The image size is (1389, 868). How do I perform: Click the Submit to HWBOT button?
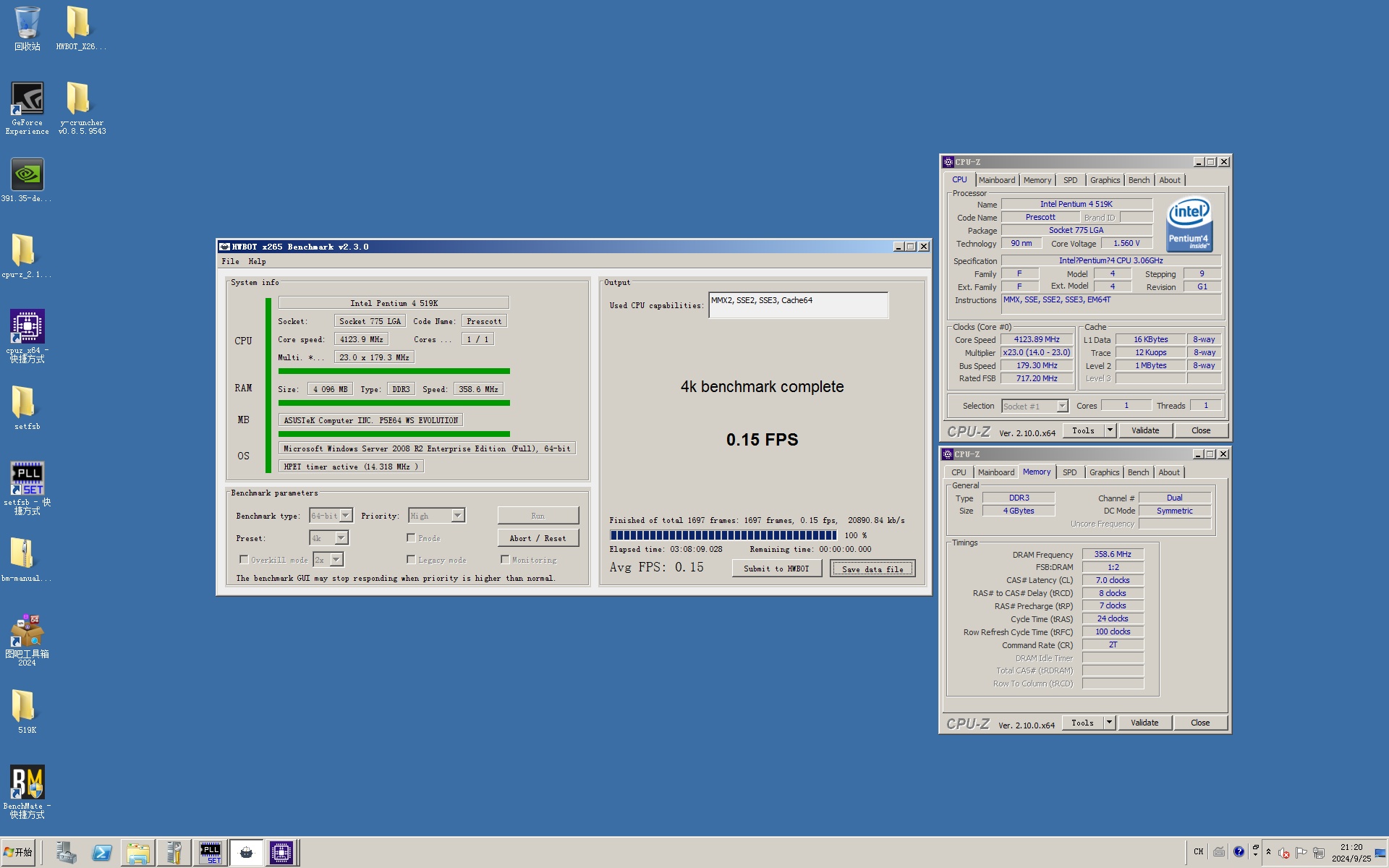(x=776, y=569)
